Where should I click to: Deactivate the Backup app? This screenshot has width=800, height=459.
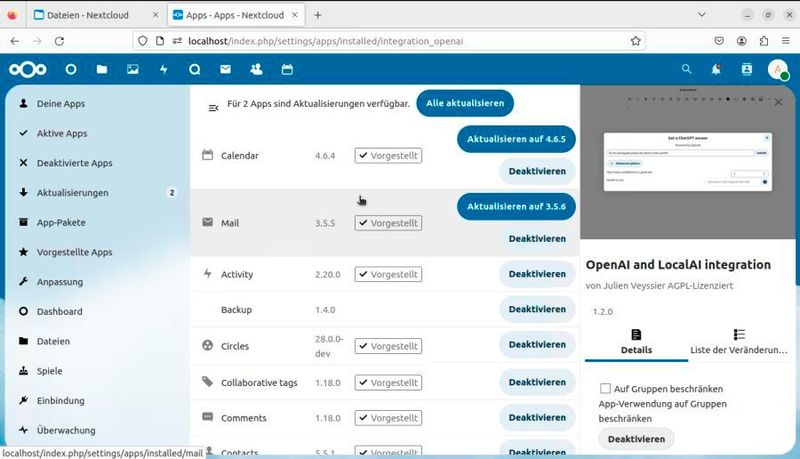pyautogui.click(x=537, y=309)
